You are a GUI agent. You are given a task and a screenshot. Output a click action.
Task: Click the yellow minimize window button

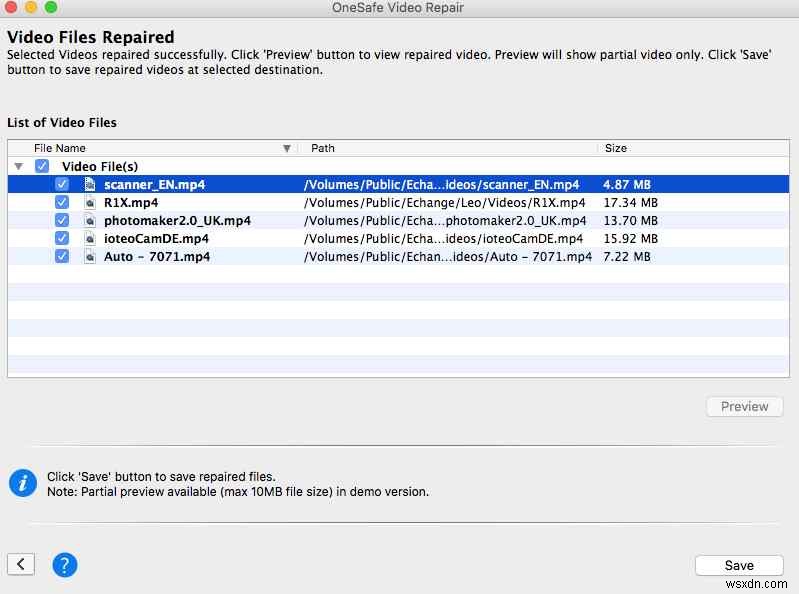[x=31, y=7]
